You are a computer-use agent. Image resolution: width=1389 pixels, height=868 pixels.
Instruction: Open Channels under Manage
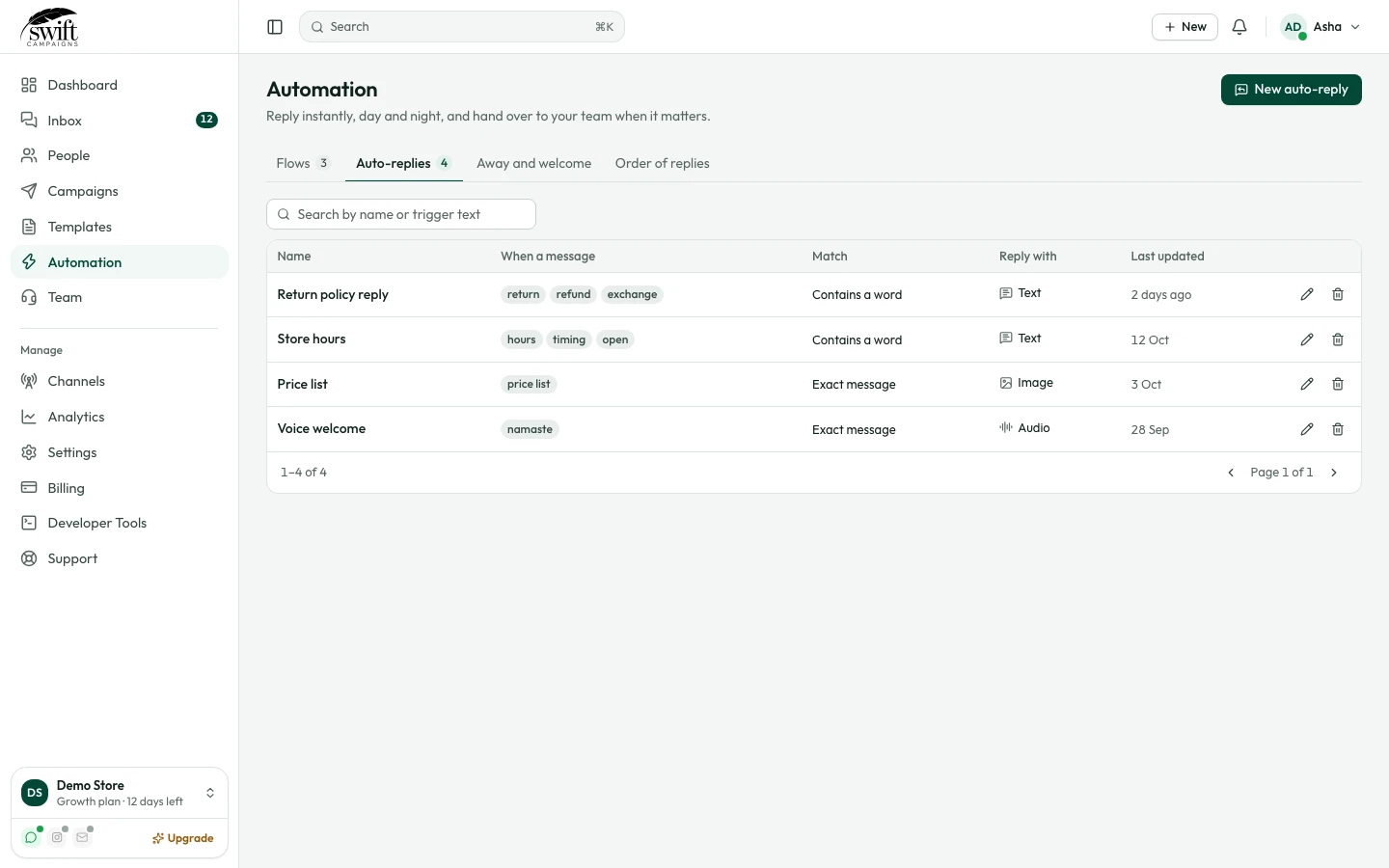[120, 381]
